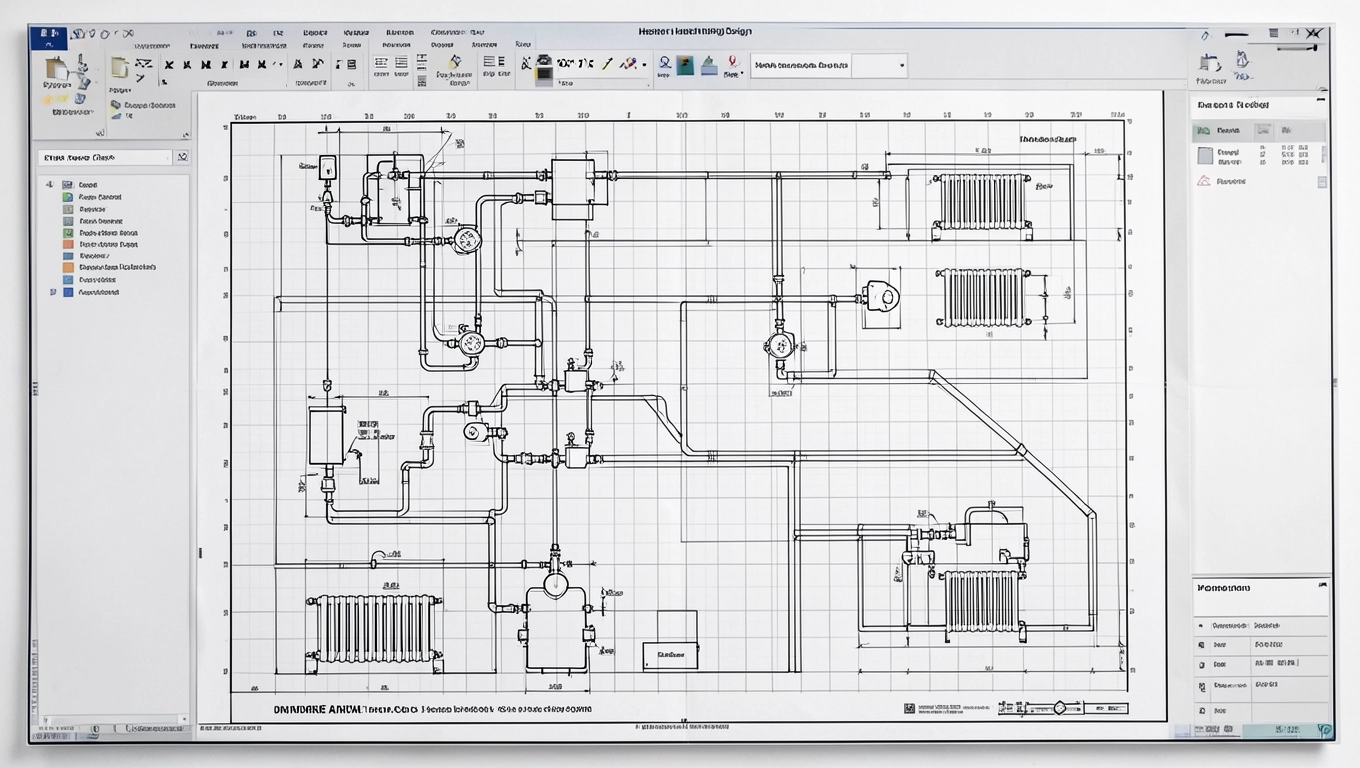The image size is (1360, 768).
Task: Select the pencil draw tool in the ribbon
Action: coord(605,64)
